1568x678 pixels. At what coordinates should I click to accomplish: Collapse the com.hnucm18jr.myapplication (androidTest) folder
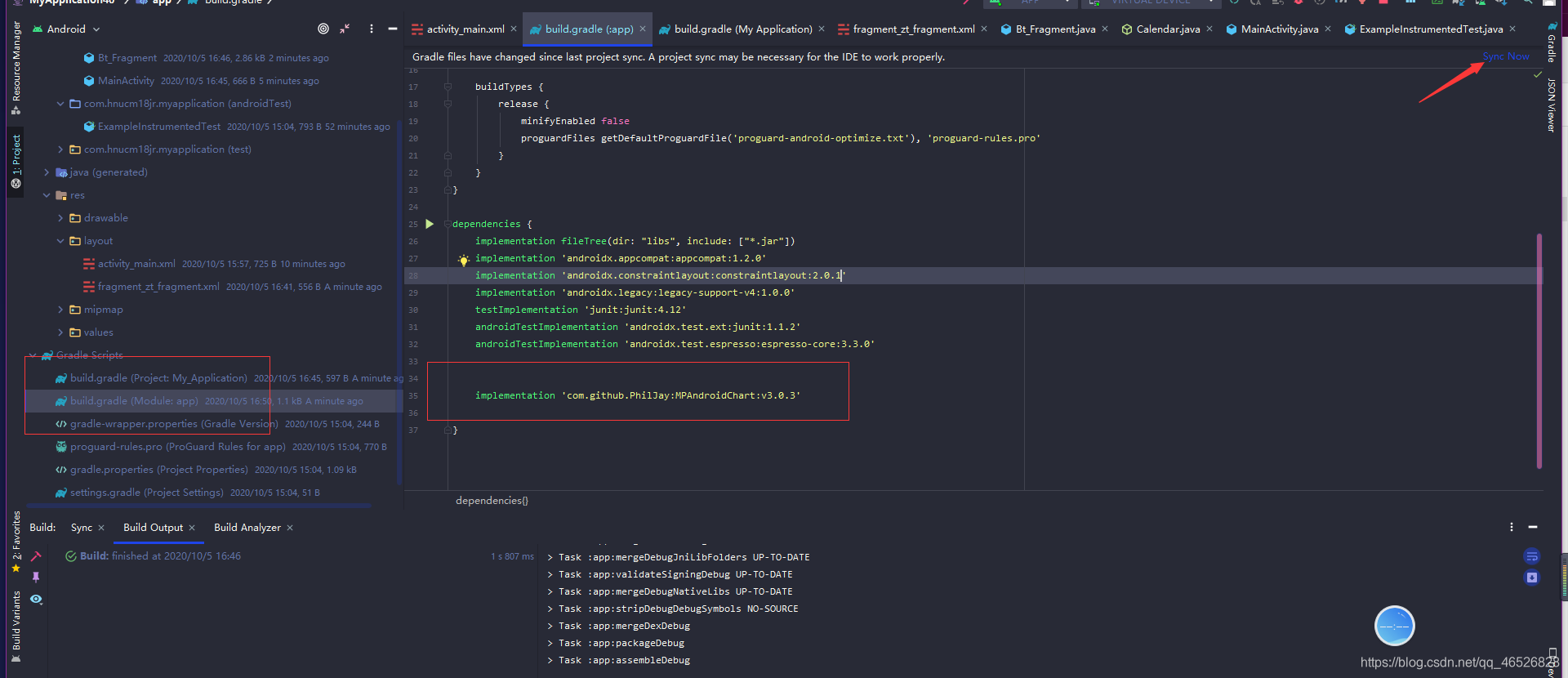click(60, 104)
